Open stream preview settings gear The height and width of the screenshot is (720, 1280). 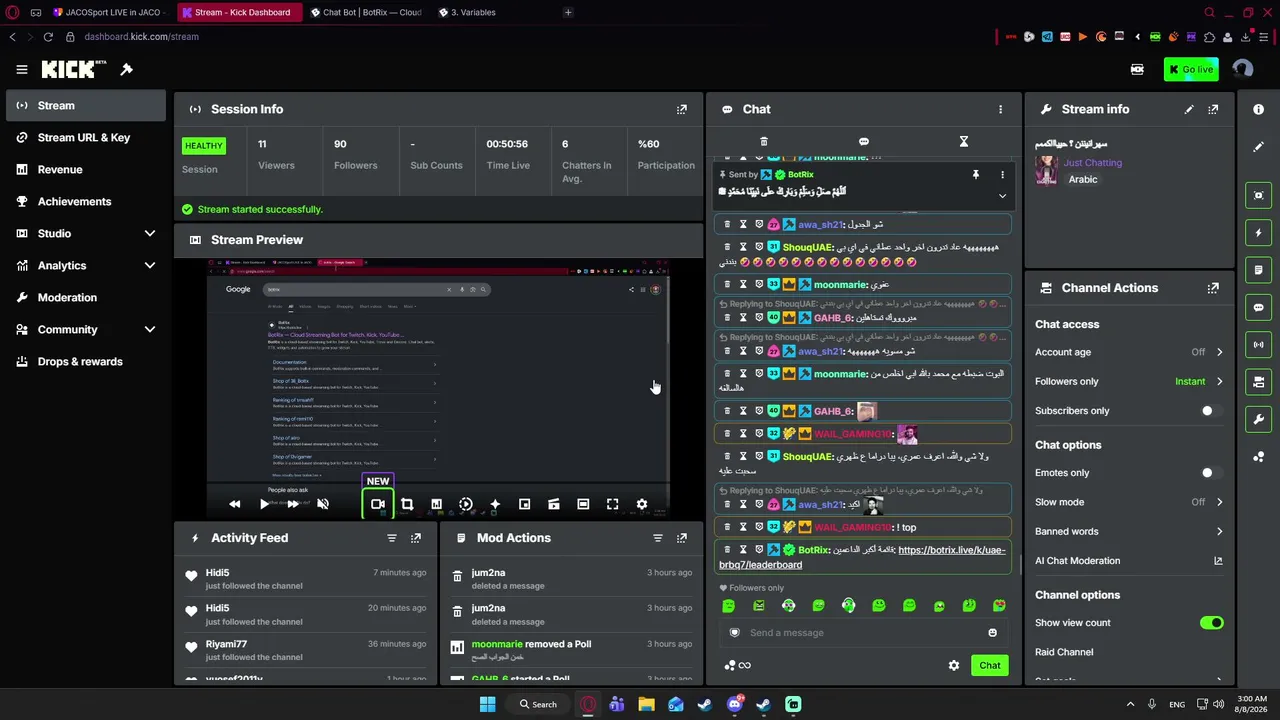pyautogui.click(x=642, y=504)
